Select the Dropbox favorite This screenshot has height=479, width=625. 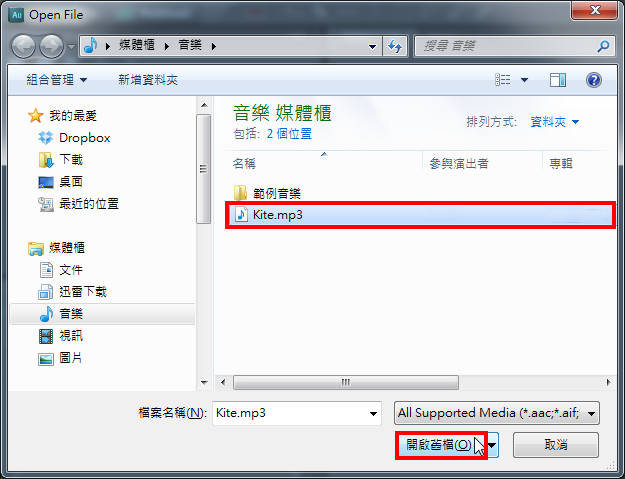(x=74, y=138)
